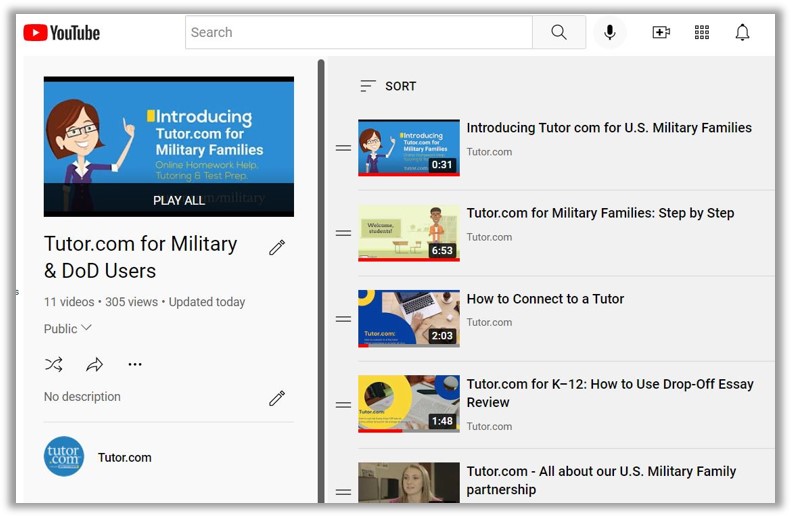Start voice search with the microphone

[x=609, y=32]
